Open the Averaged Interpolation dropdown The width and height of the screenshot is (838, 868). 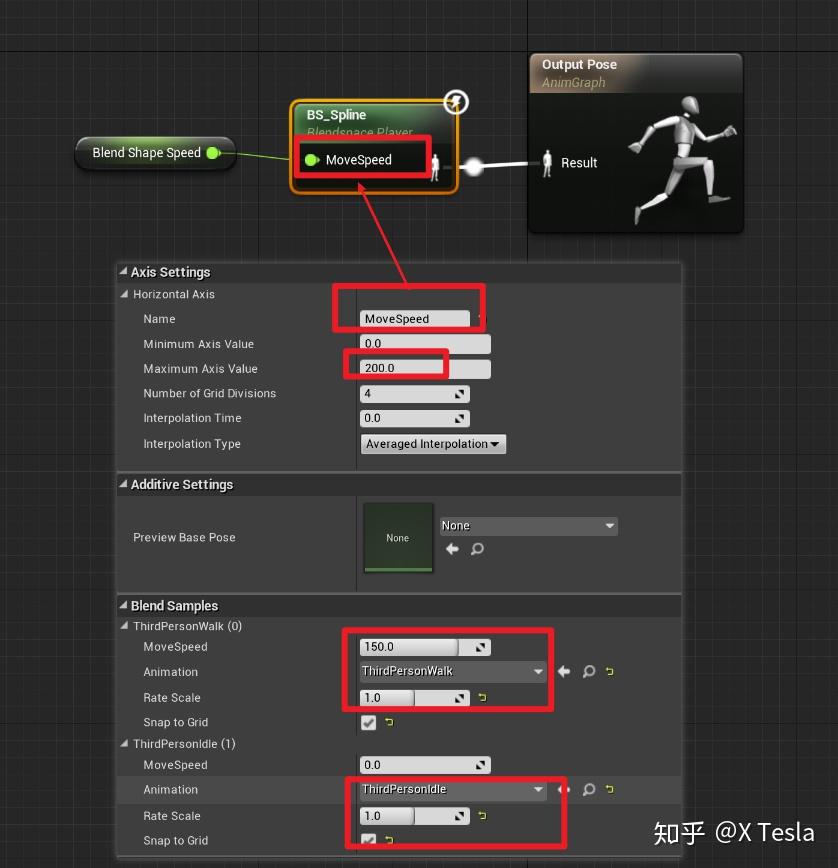[x=433, y=444]
